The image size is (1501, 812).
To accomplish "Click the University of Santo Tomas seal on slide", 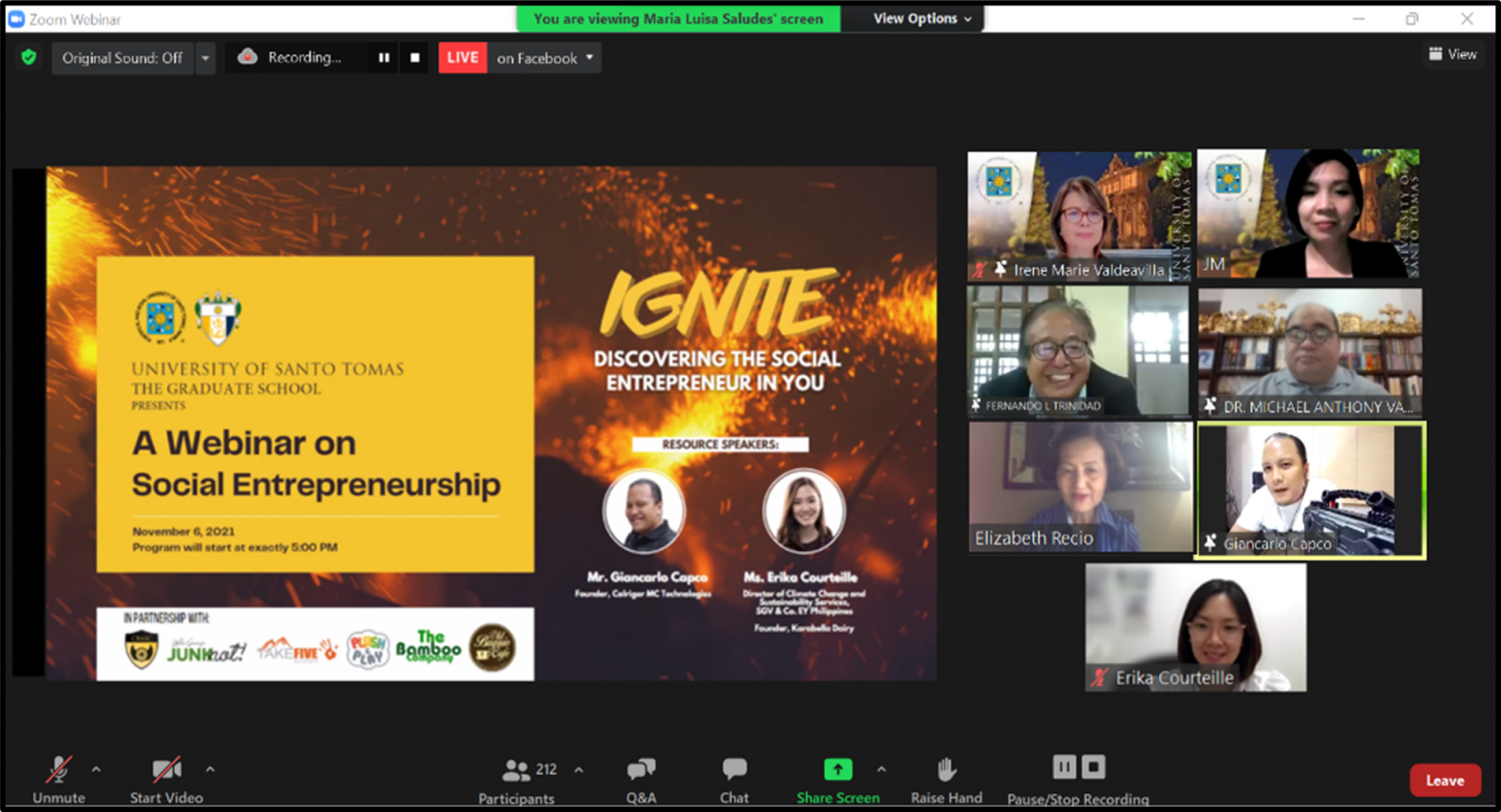I will 159,318.
